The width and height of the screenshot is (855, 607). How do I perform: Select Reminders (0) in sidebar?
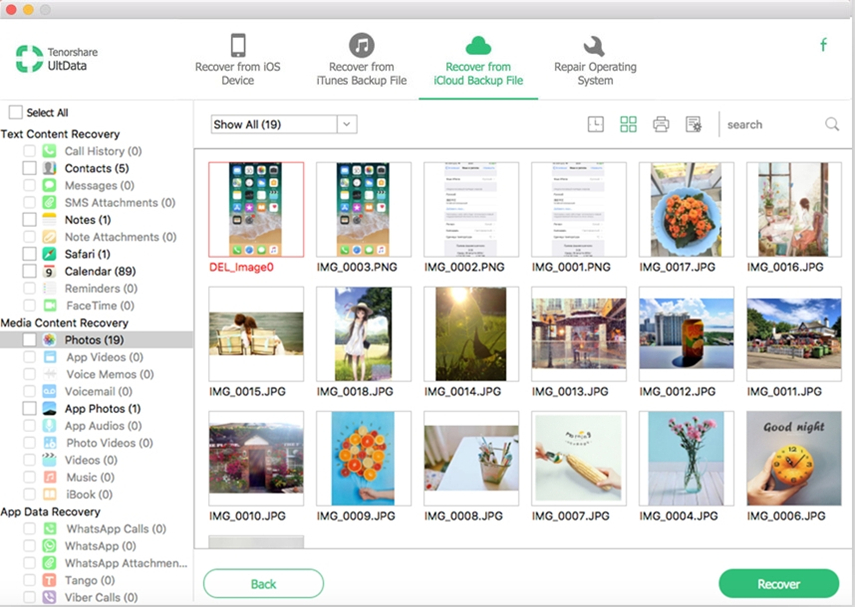pos(101,289)
